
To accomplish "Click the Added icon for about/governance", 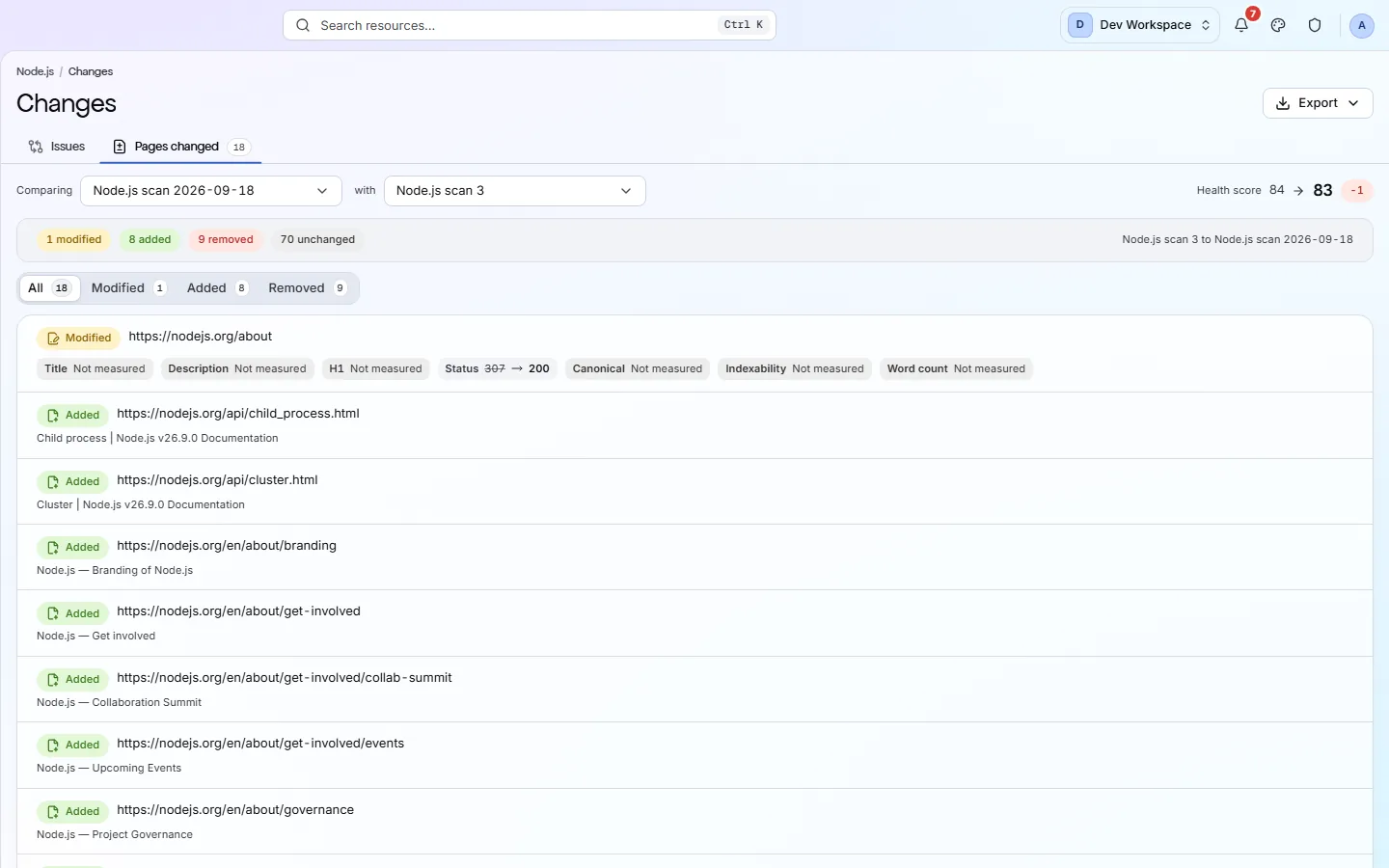I will [53, 812].
